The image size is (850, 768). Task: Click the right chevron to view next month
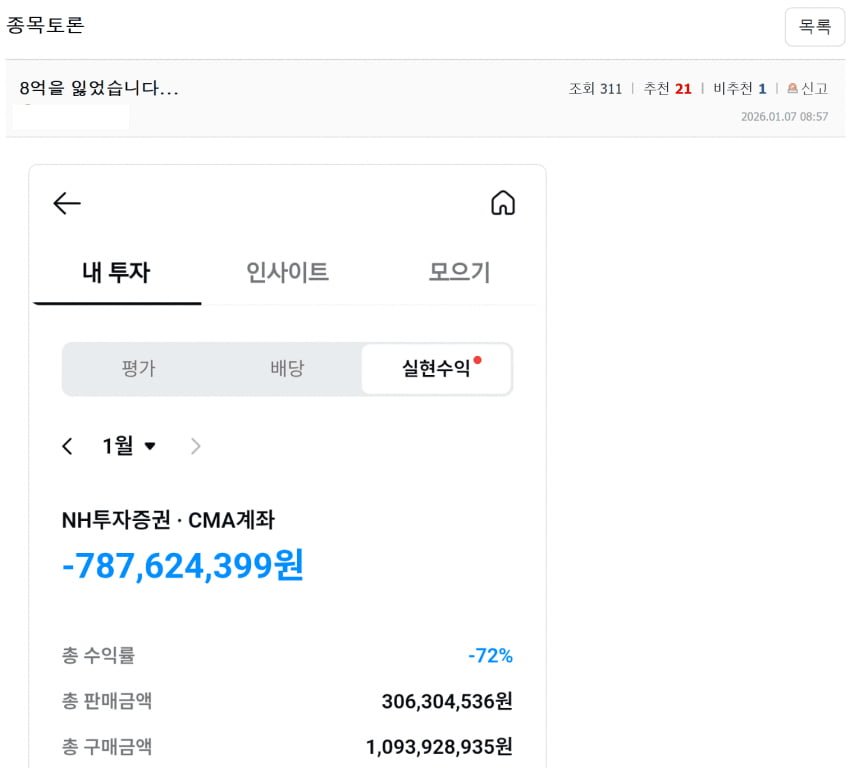coord(196,446)
